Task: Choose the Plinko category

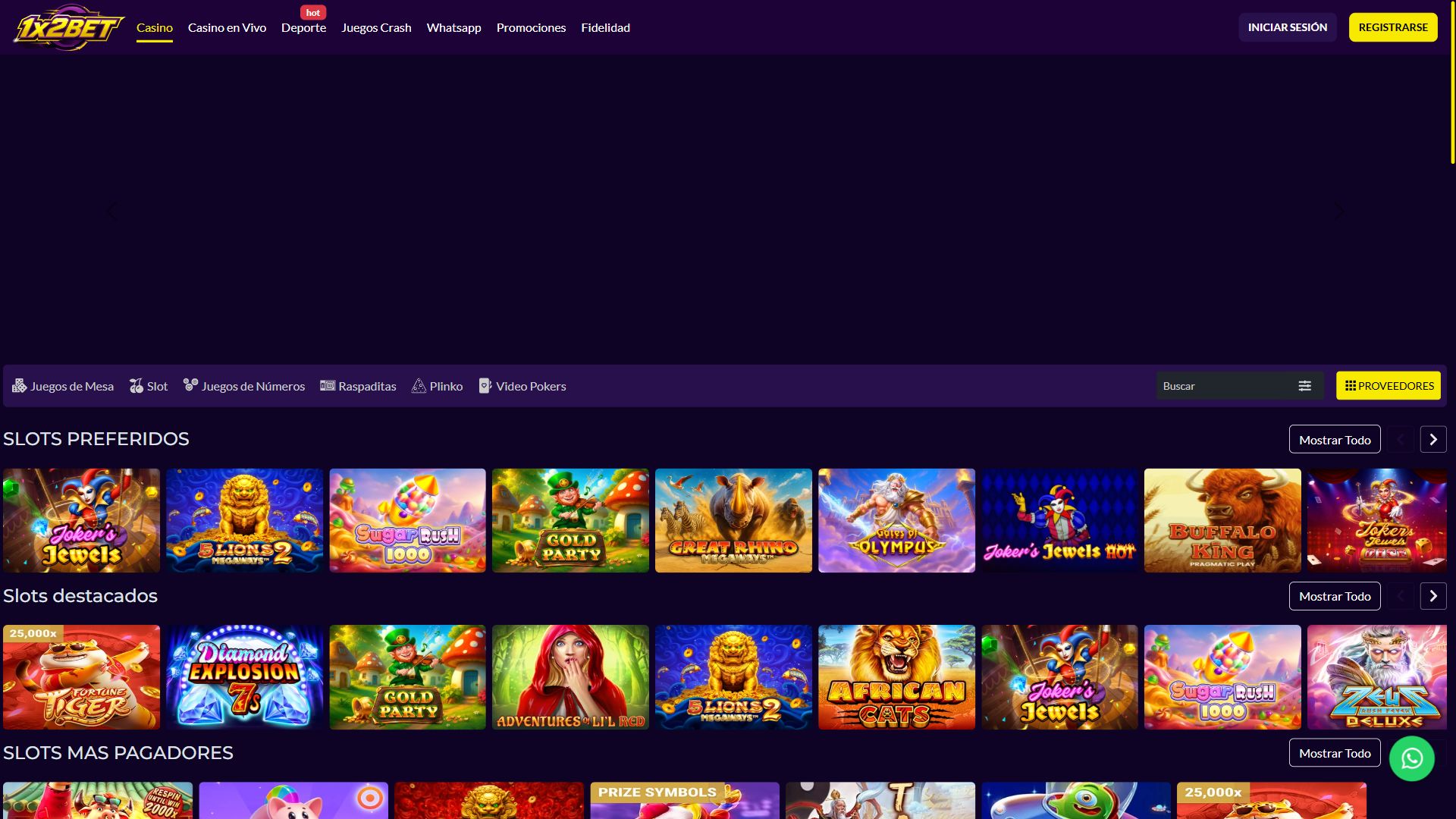Action: [x=437, y=386]
